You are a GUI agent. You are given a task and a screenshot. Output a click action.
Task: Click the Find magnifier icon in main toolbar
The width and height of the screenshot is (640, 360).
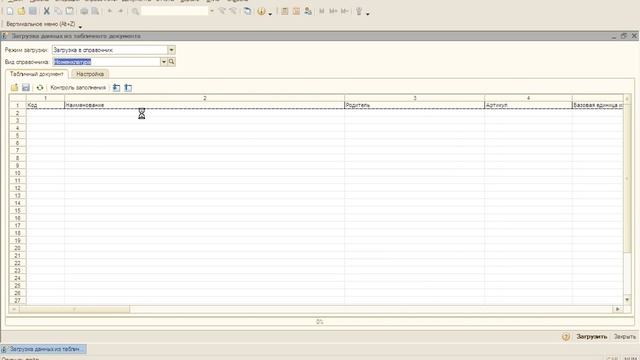[135, 11]
